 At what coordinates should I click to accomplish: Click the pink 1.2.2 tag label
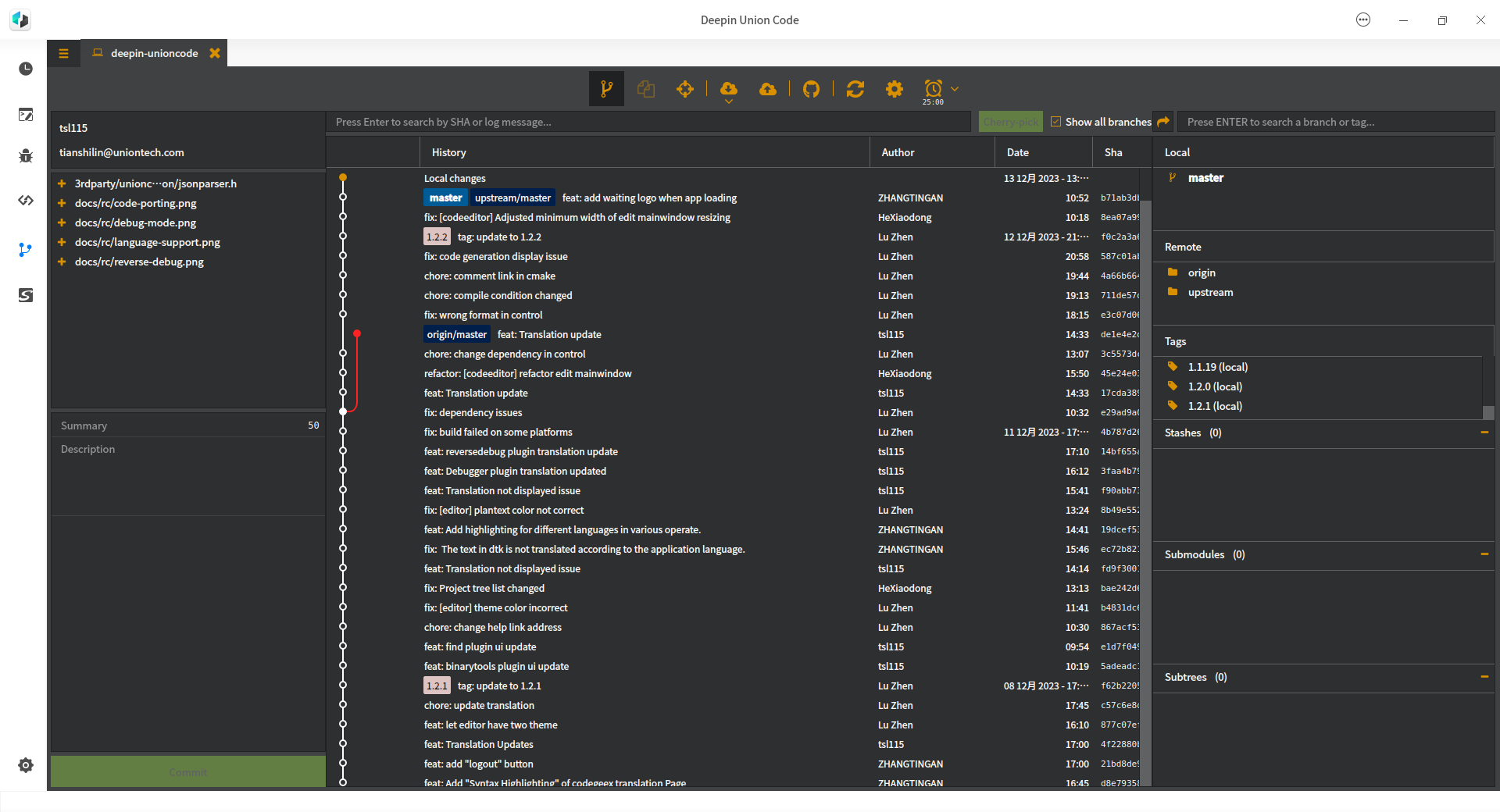[437, 237]
